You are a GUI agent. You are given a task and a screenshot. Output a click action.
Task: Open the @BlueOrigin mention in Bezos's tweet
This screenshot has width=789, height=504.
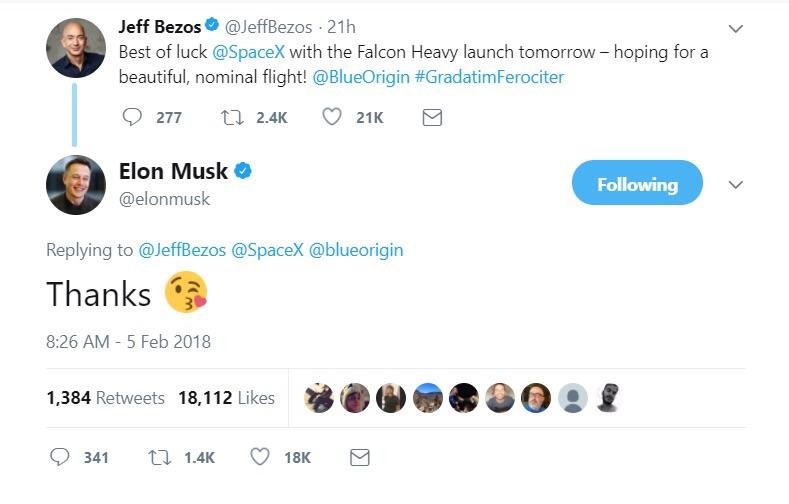tap(360, 76)
